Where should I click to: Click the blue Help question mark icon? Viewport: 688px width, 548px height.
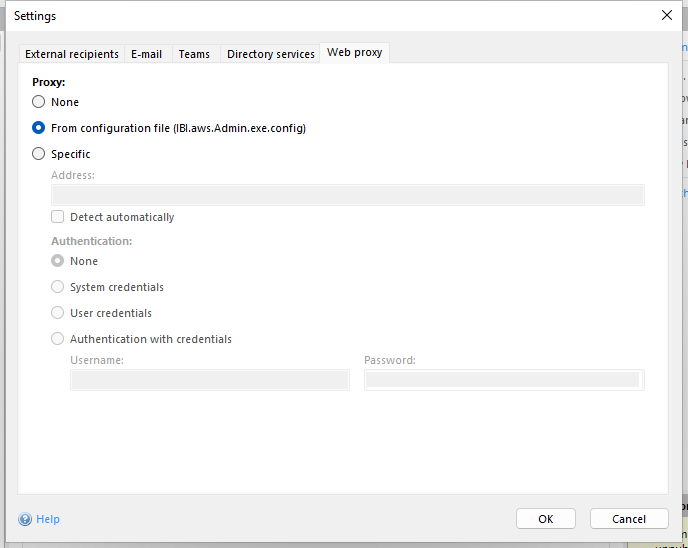(25, 519)
